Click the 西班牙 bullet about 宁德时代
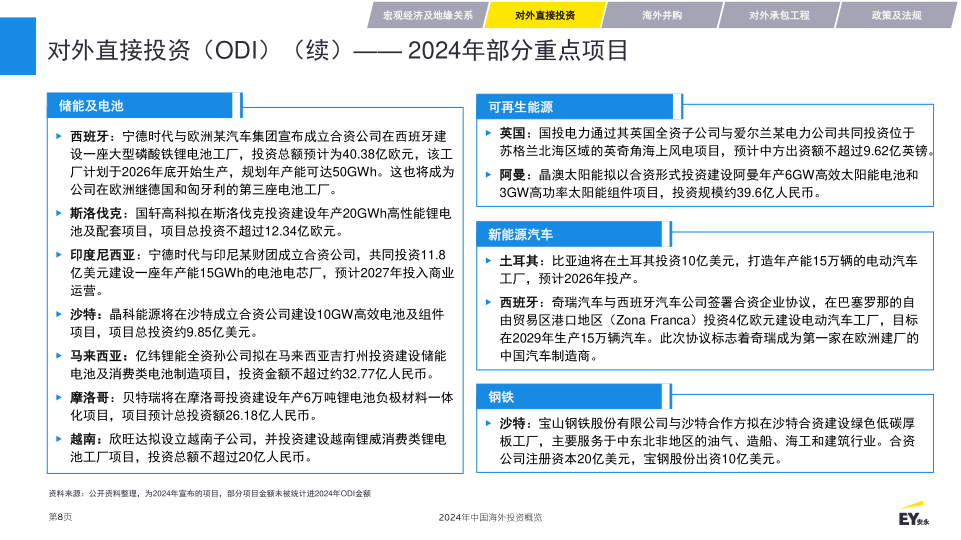 (x=262, y=163)
